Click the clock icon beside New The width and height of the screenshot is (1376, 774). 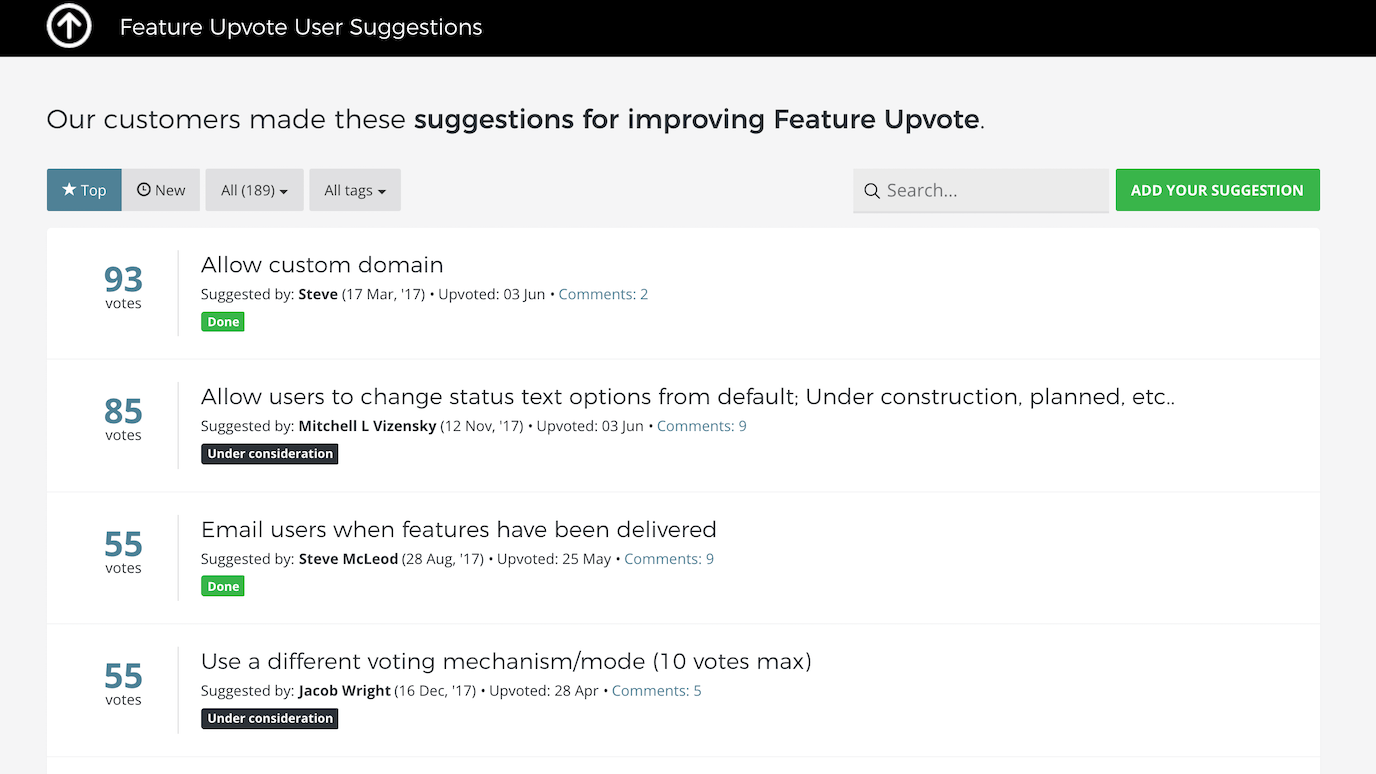[145, 189]
